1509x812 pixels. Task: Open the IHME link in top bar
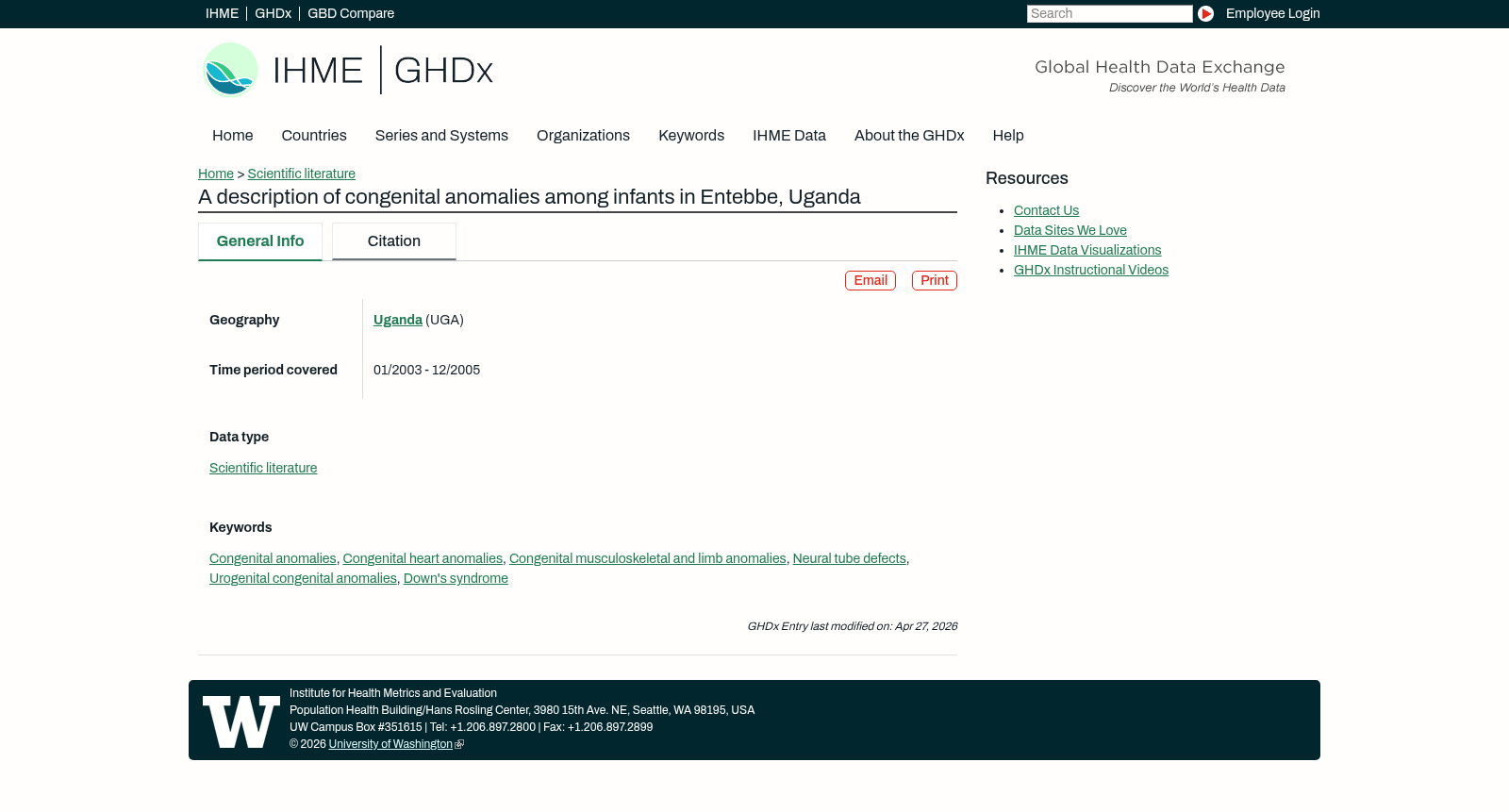(x=222, y=13)
